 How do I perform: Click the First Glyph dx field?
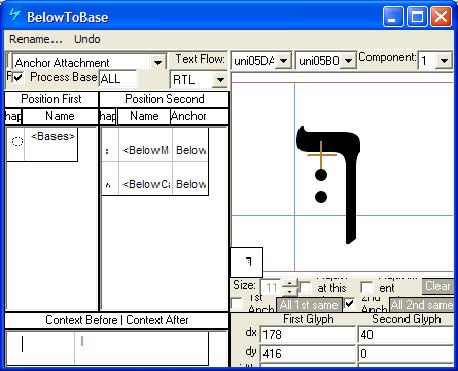tap(308, 334)
